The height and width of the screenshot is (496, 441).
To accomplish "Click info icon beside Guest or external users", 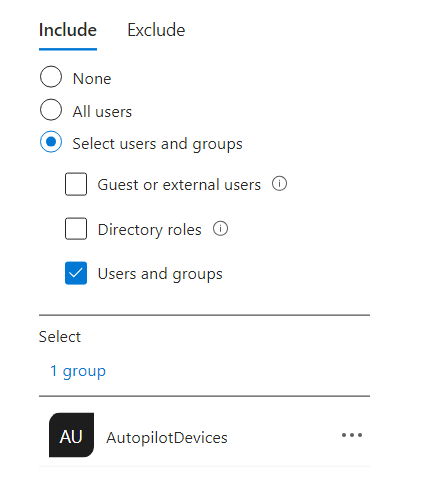I will 279,183.
